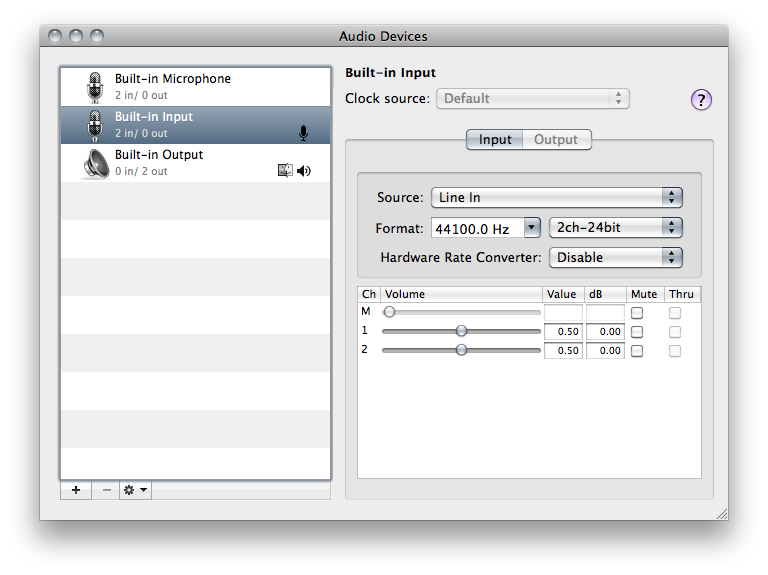The height and width of the screenshot is (575, 768).
Task: Click the default sound output speaker indicator
Action: [304, 170]
